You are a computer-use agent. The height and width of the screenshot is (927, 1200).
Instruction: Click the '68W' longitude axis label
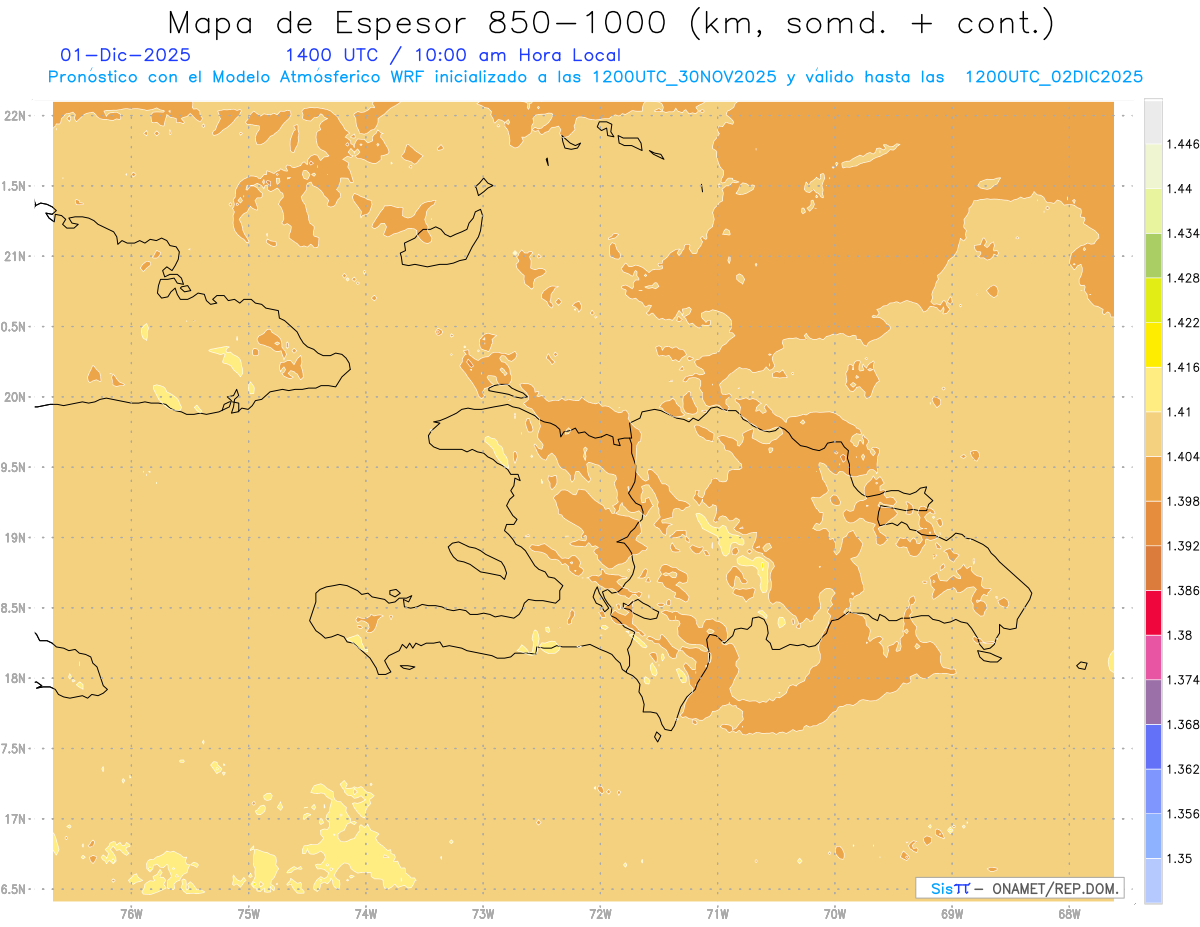tap(1069, 913)
